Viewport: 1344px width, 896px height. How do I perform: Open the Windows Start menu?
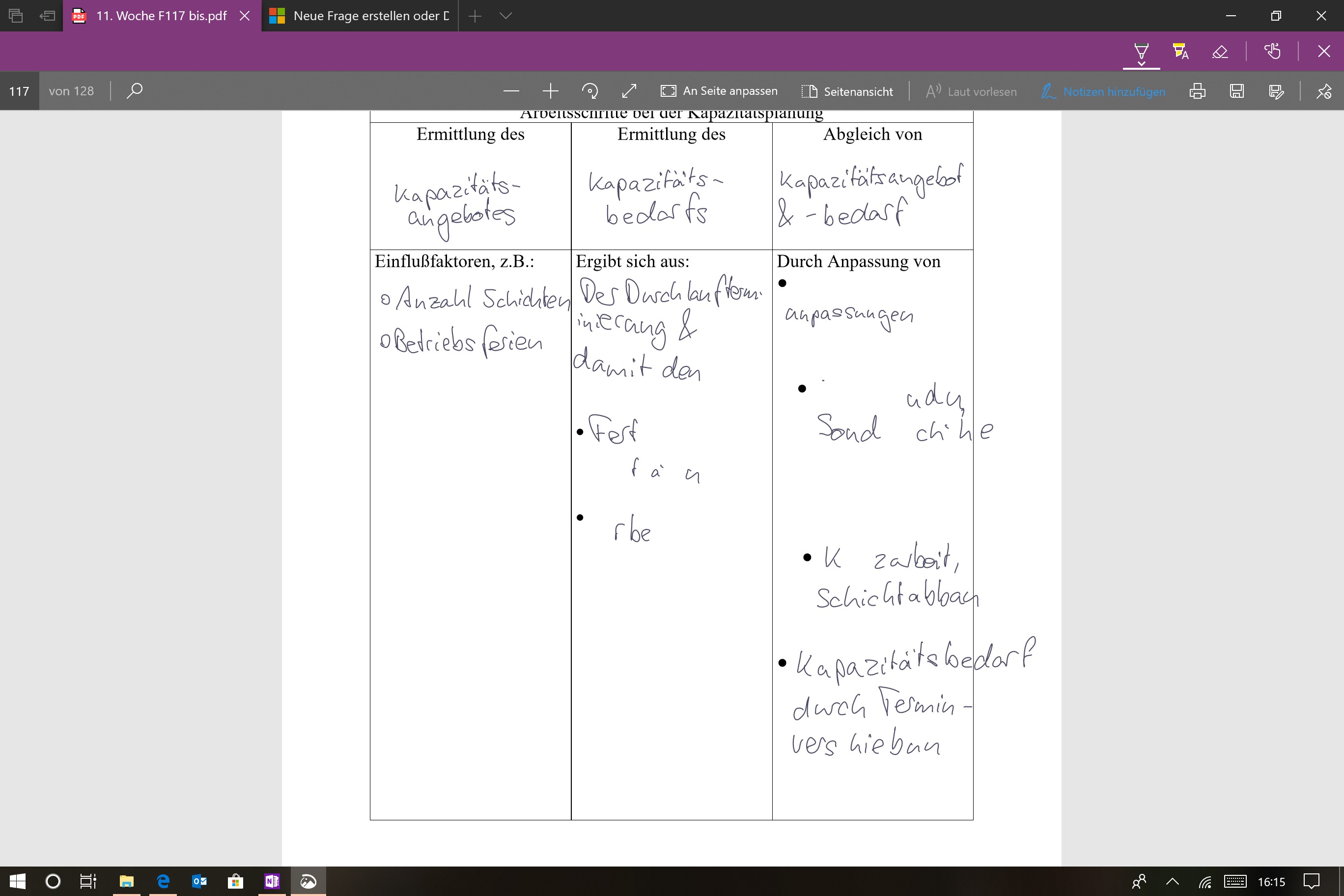pyautogui.click(x=18, y=881)
